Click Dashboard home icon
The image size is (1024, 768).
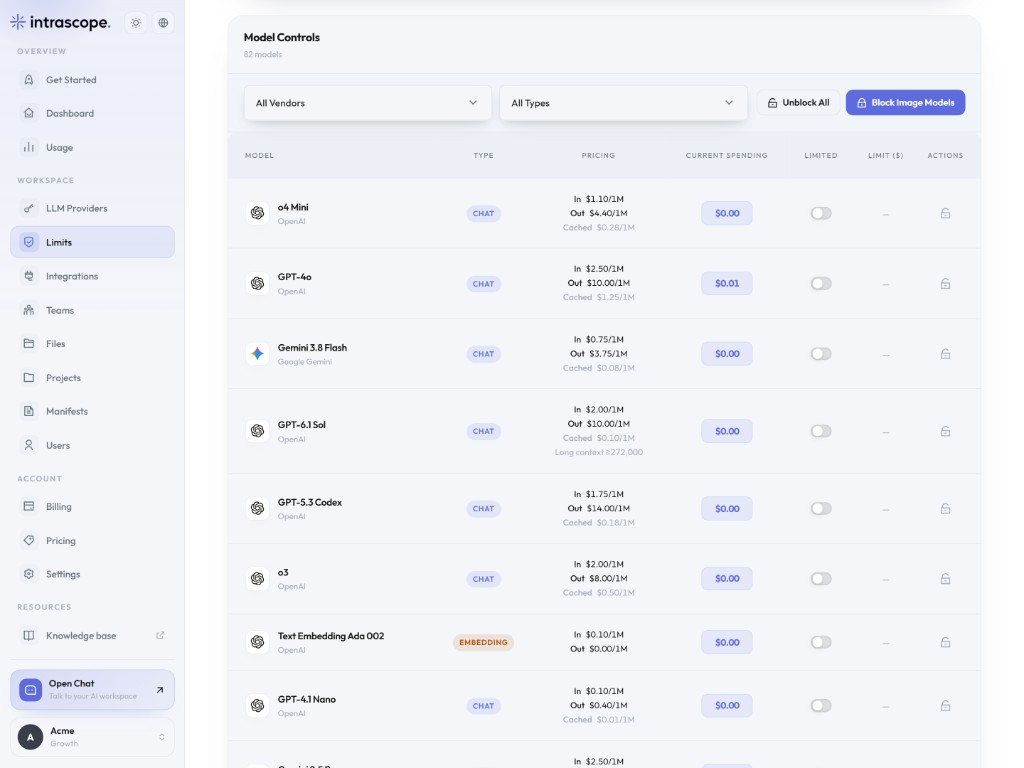(x=29, y=113)
